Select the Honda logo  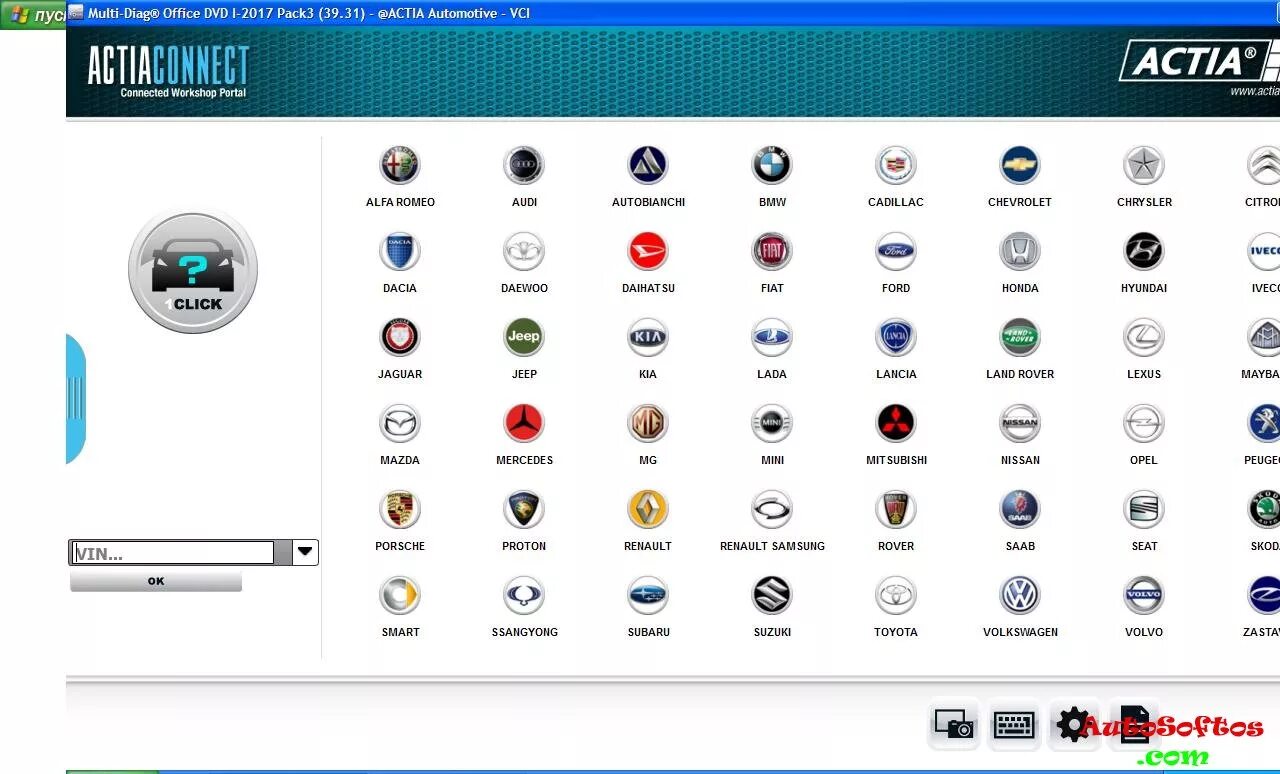tap(1020, 251)
